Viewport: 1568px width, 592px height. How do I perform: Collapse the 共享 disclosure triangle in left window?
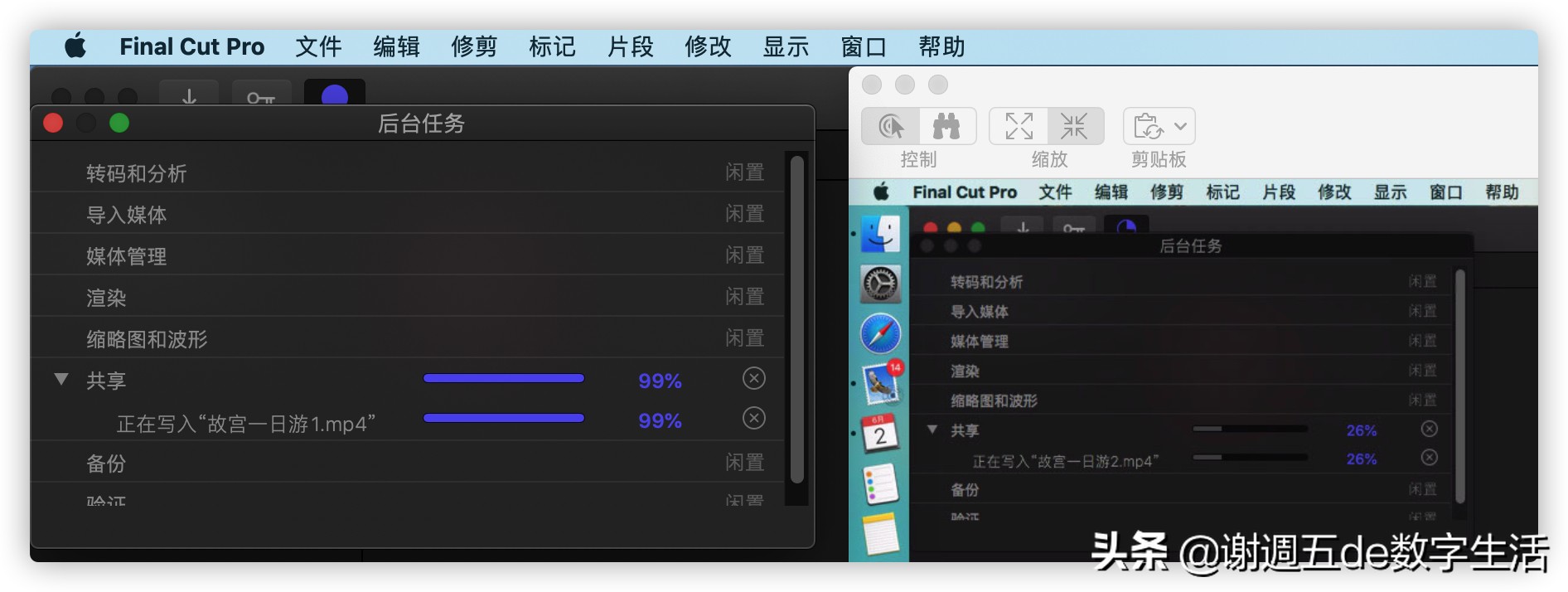point(61,380)
